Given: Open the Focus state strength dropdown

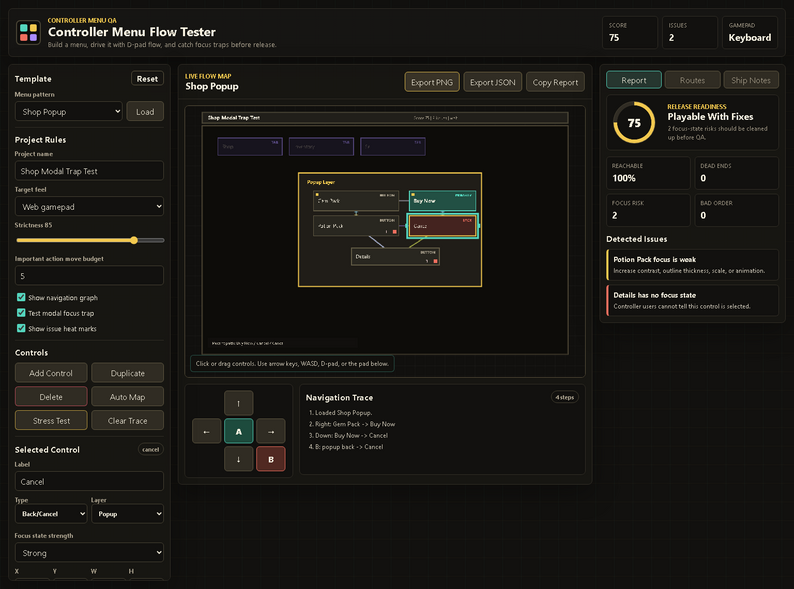Looking at the screenshot, I should click(89, 553).
